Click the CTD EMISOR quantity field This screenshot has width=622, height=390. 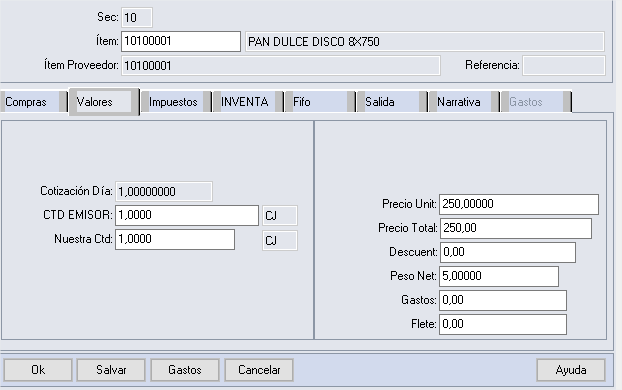[x=187, y=215]
